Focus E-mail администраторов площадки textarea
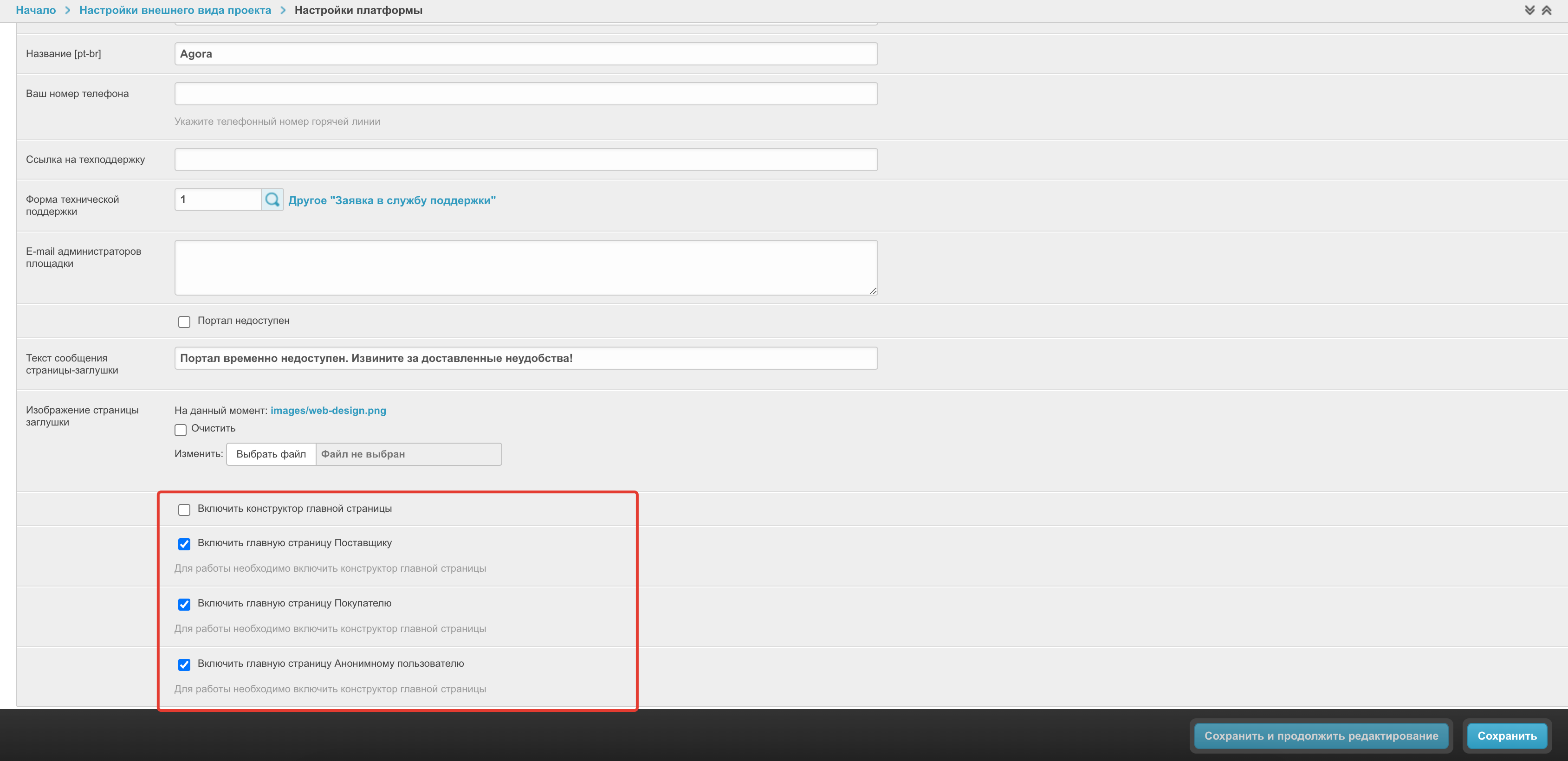The height and width of the screenshot is (761, 1568). point(526,268)
